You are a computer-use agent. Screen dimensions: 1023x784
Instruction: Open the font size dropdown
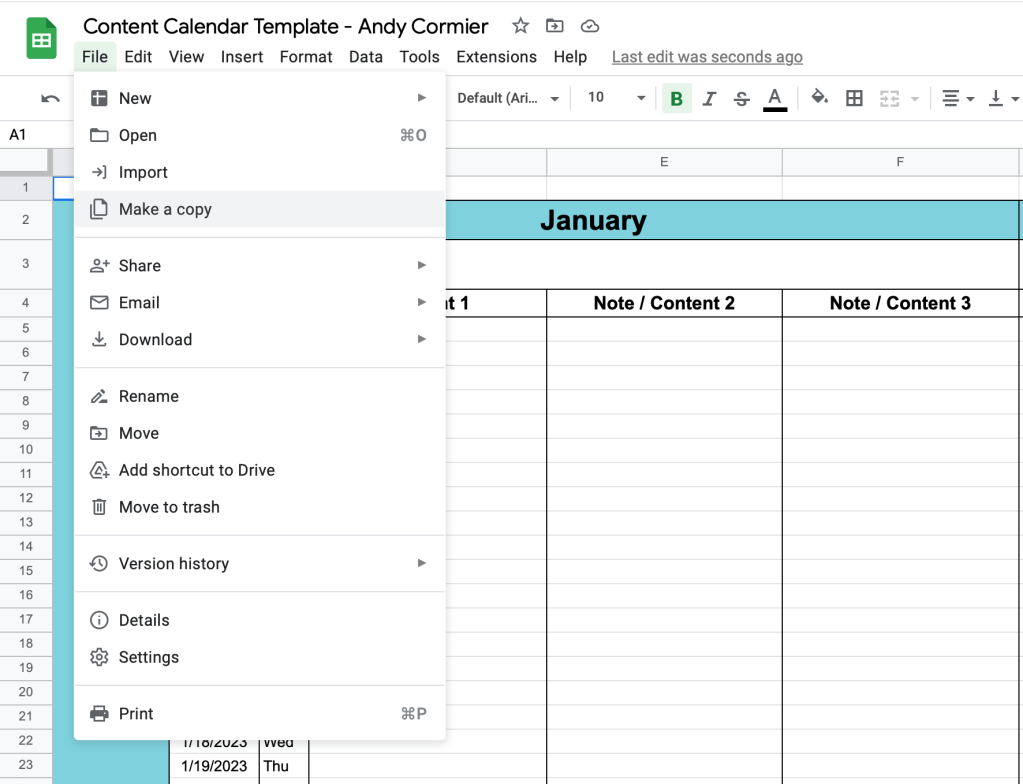tap(616, 98)
